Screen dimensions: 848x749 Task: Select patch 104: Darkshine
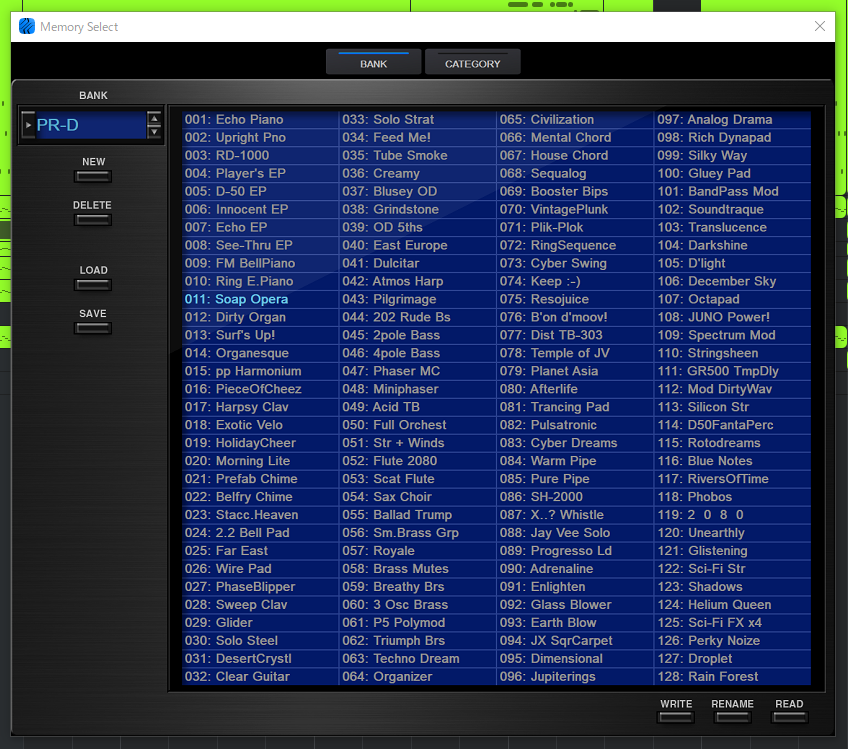pyautogui.click(x=733, y=245)
